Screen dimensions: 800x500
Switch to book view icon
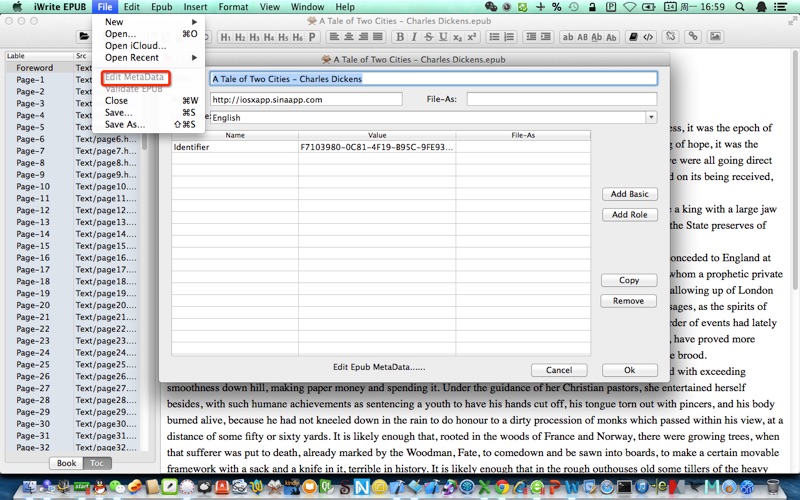(x=633, y=37)
